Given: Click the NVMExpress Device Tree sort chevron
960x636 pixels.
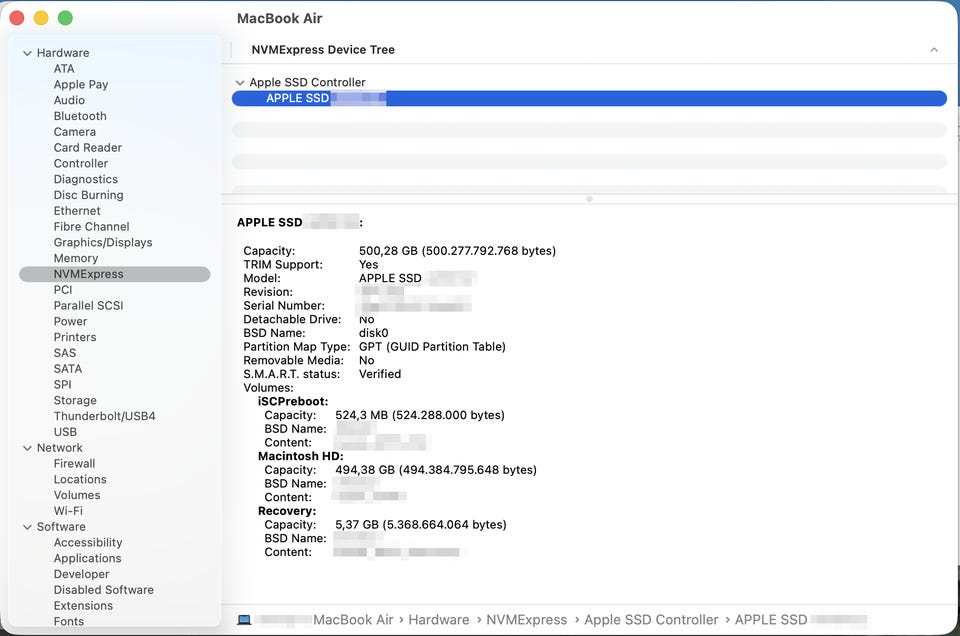Looking at the screenshot, I should click(934, 50).
